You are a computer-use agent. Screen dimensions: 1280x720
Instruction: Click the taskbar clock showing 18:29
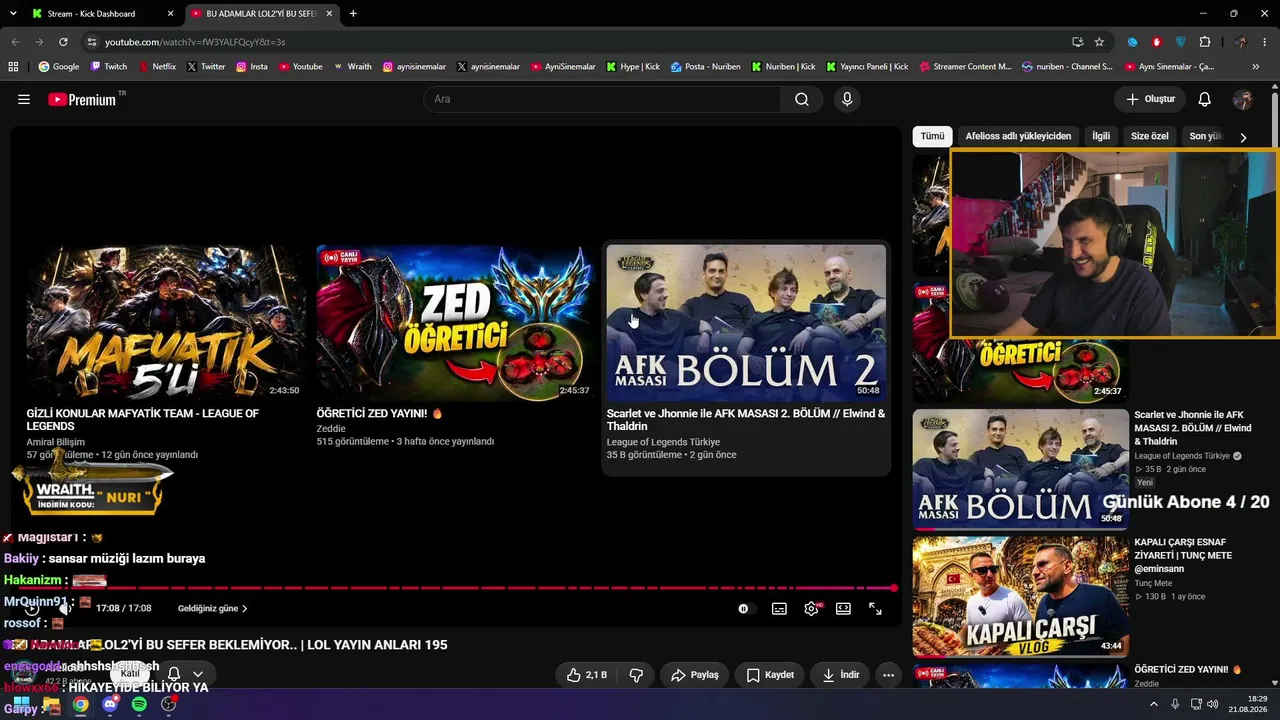point(1249,704)
